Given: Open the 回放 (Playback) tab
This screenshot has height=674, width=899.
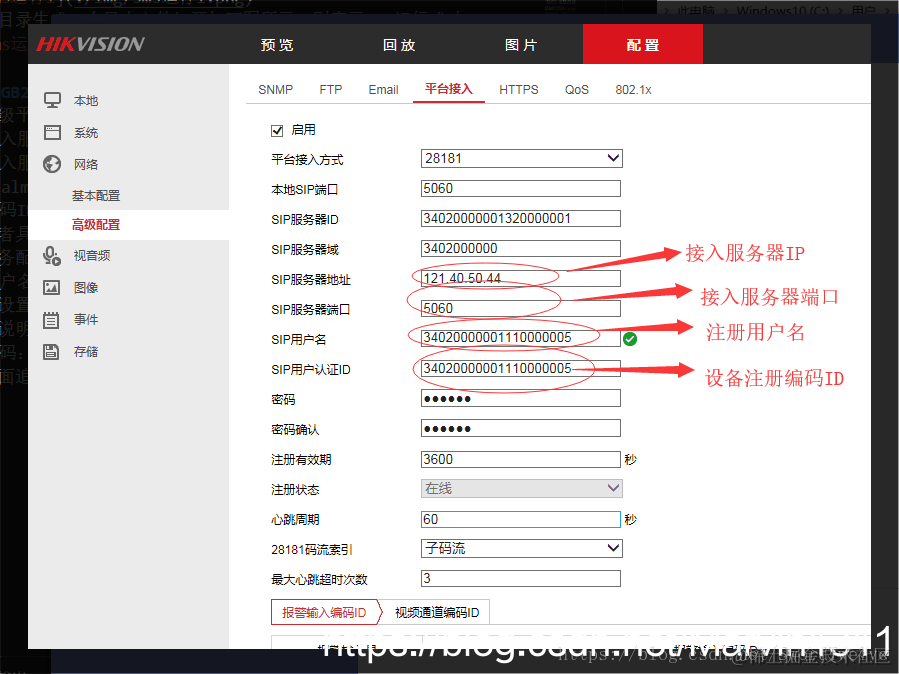Looking at the screenshot, I should [x=399, y=44].
